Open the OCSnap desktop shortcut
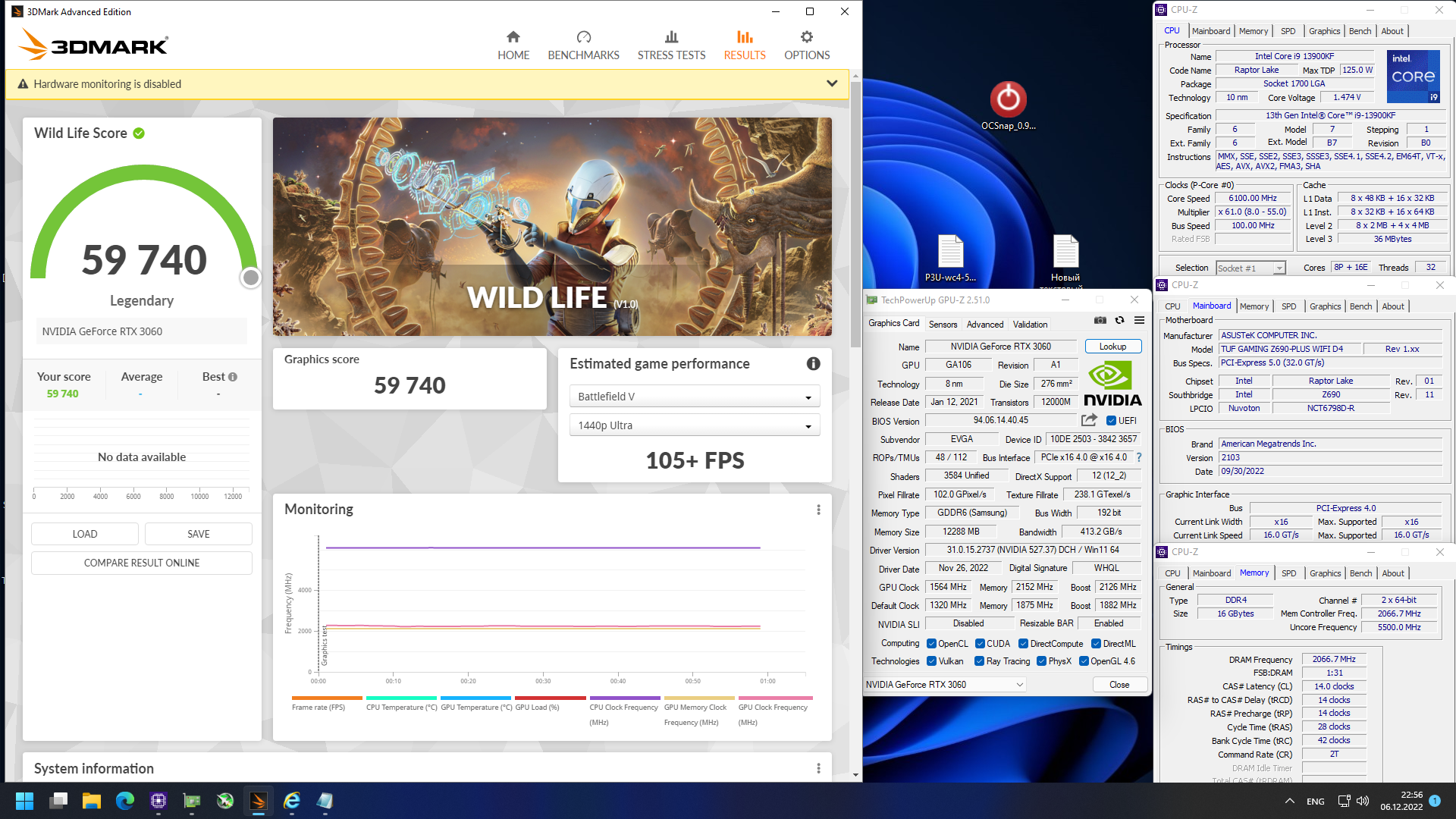1456x819 pixels. [1008, 105]
